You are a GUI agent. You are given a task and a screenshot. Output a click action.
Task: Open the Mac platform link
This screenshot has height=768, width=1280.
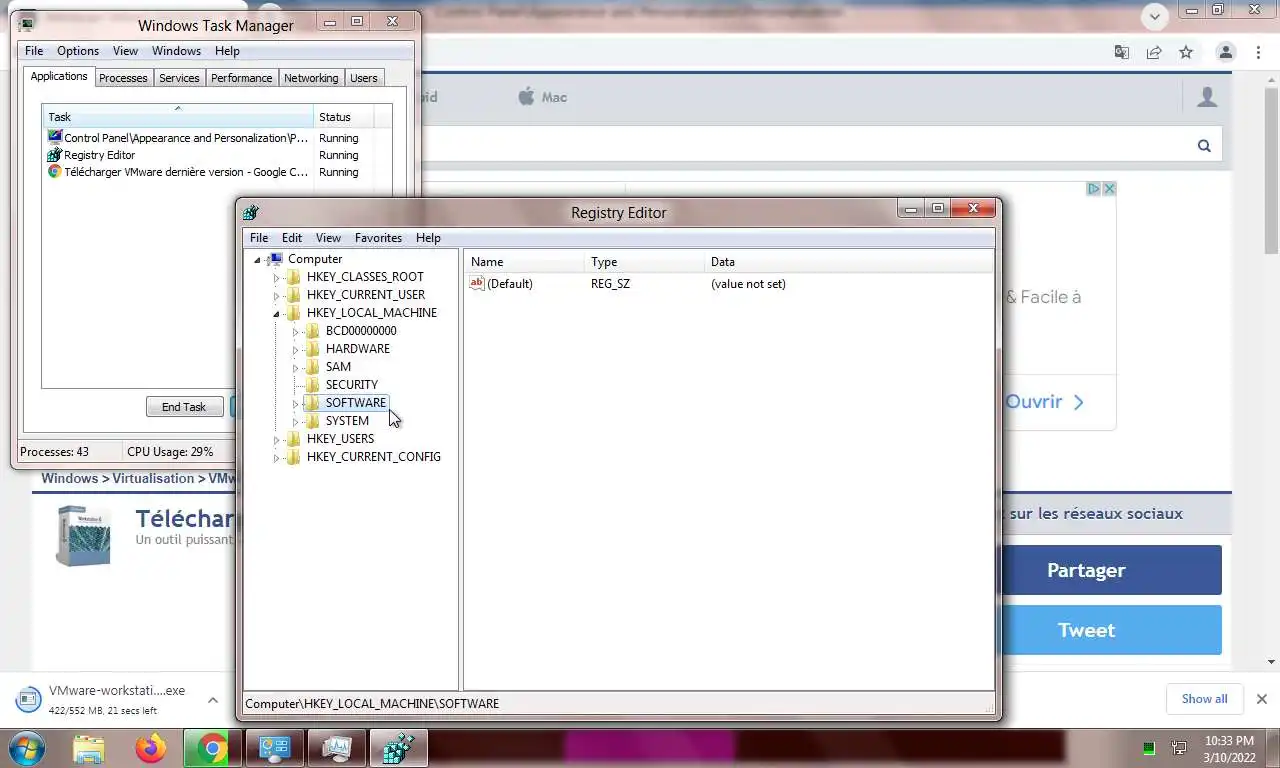click(543, 97)
